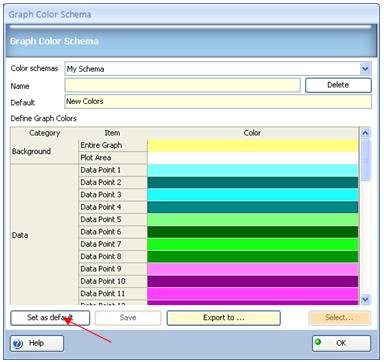This screenshot has width=384, height=362.
Task: Select the Data Point 4 item cell
Action: coord(113,207)
